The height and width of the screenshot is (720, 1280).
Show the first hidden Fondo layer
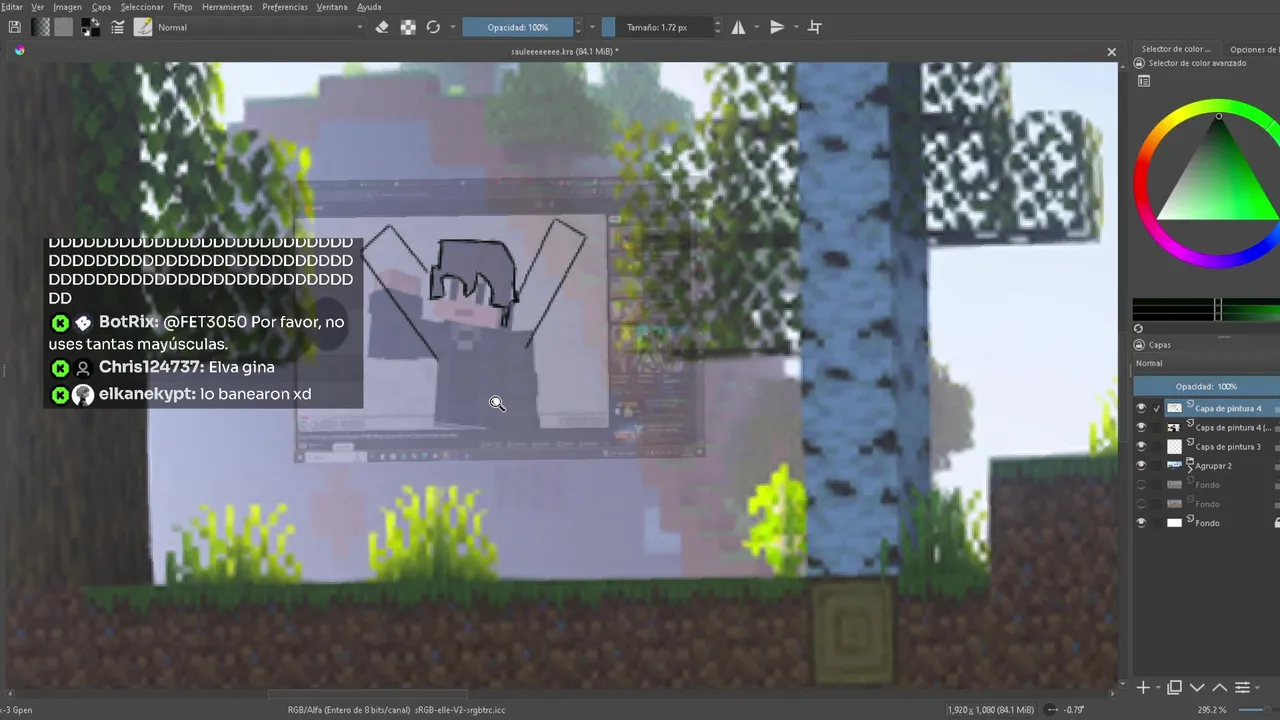tap(1141, 485)
